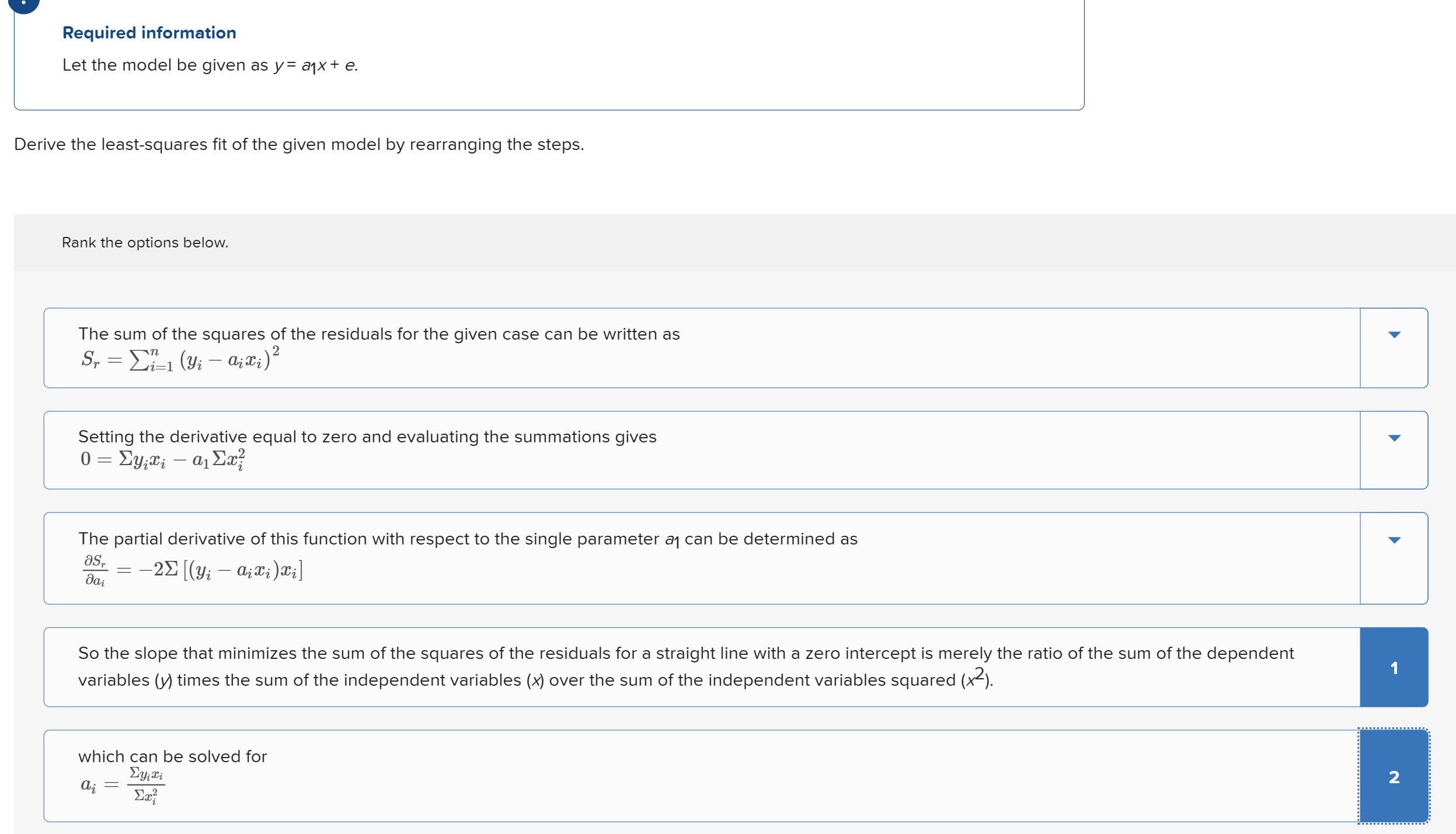Click the 'Rank the options below.' header
Screen dimensions: 1456x834
145,242
